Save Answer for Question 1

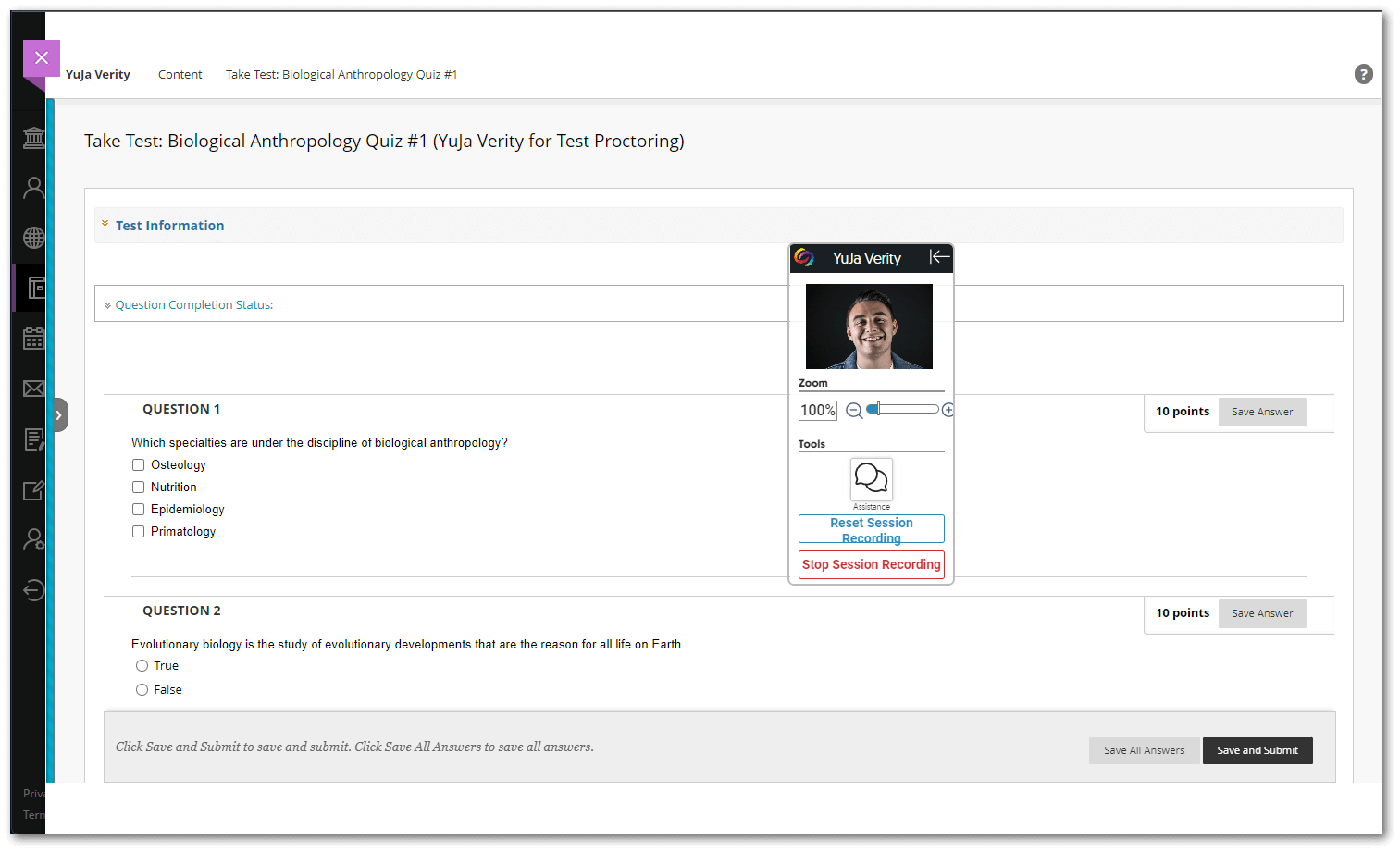point(1262,412)
